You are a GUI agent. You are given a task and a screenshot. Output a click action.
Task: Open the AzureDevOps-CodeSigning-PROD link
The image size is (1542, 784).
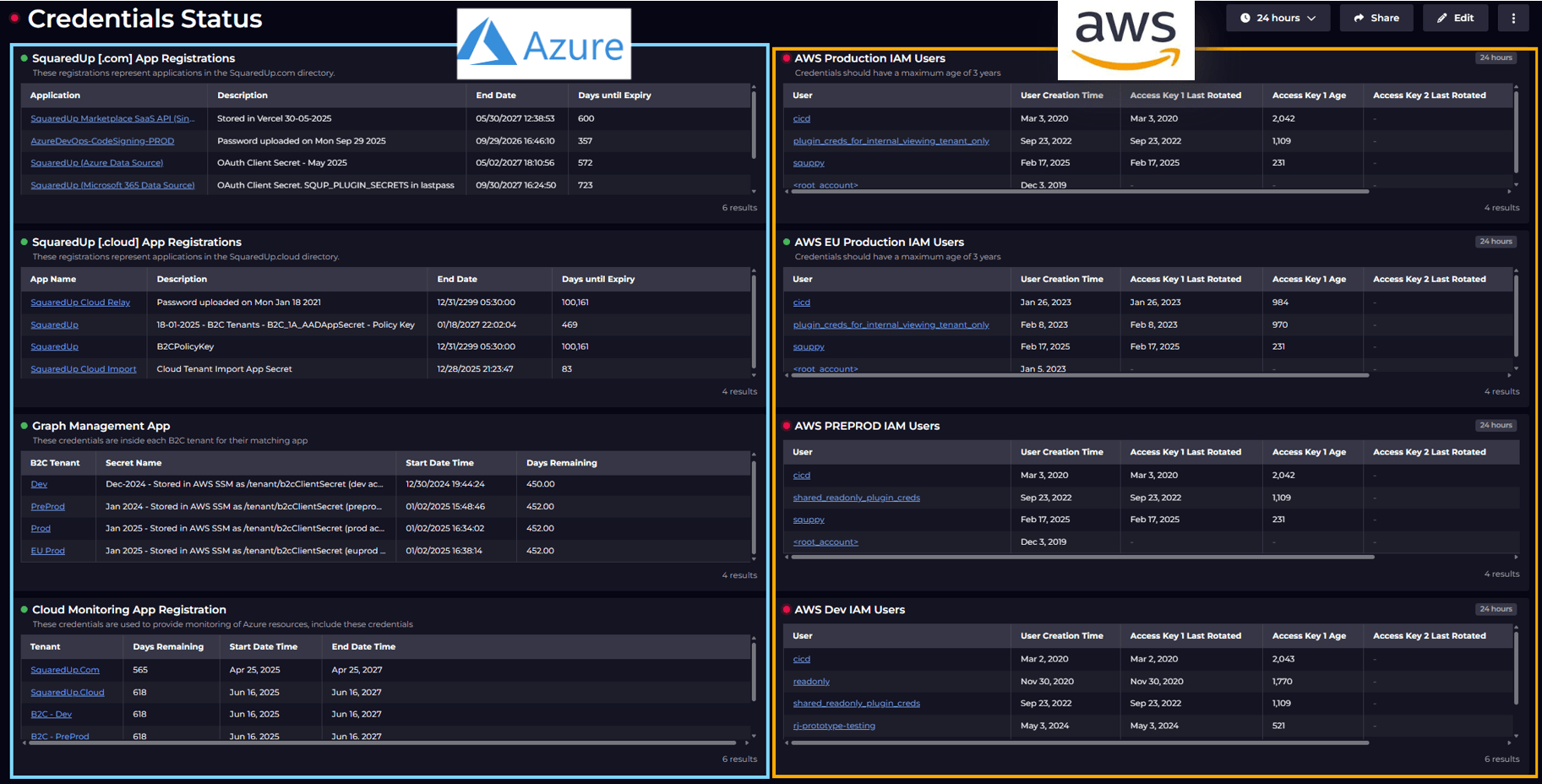(x=102, y=141)
